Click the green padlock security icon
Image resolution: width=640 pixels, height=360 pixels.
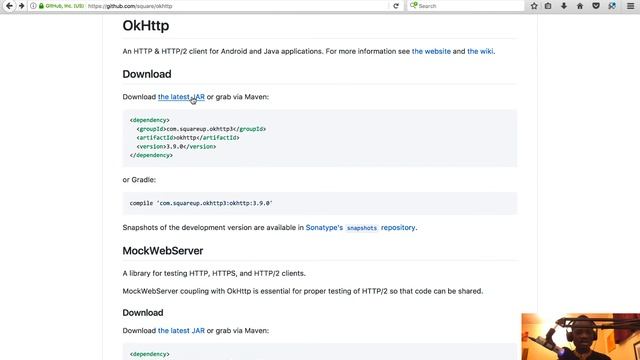click(x=41, y=6)
